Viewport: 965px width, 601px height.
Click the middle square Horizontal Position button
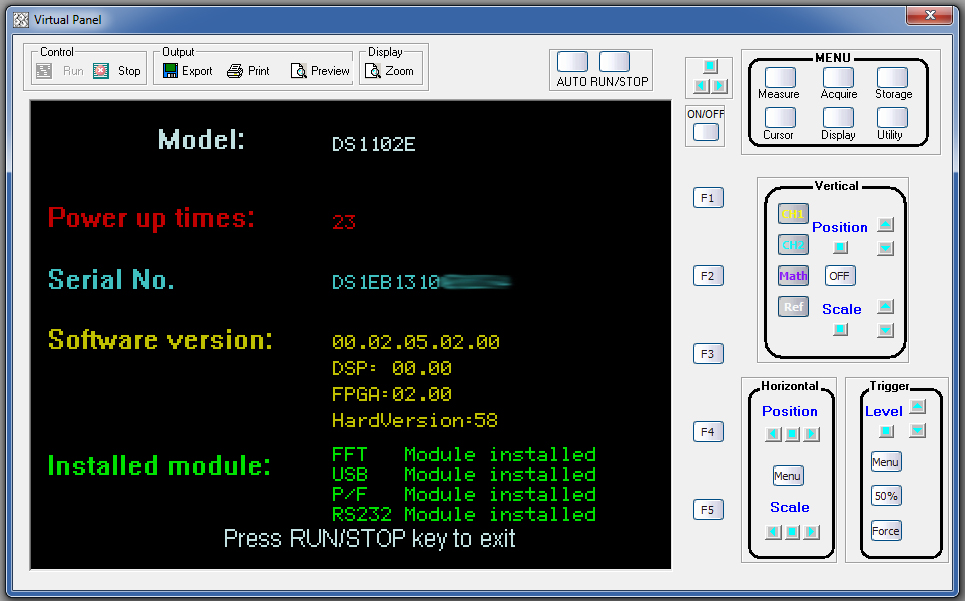793,434
